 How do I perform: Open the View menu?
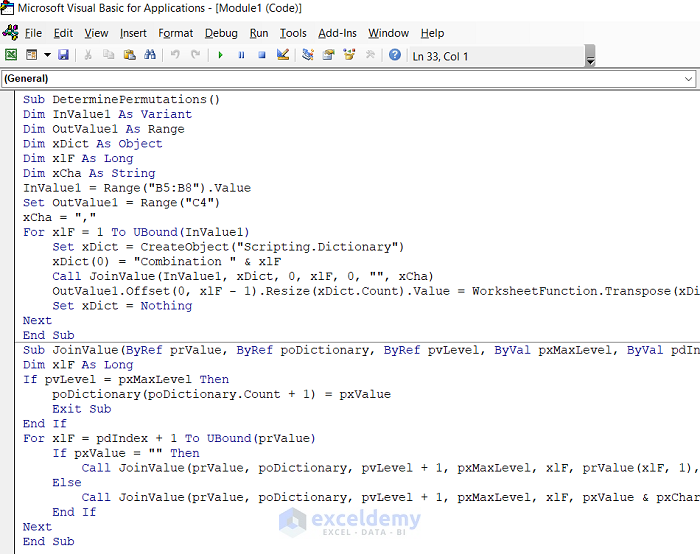(x=96, y=33)
